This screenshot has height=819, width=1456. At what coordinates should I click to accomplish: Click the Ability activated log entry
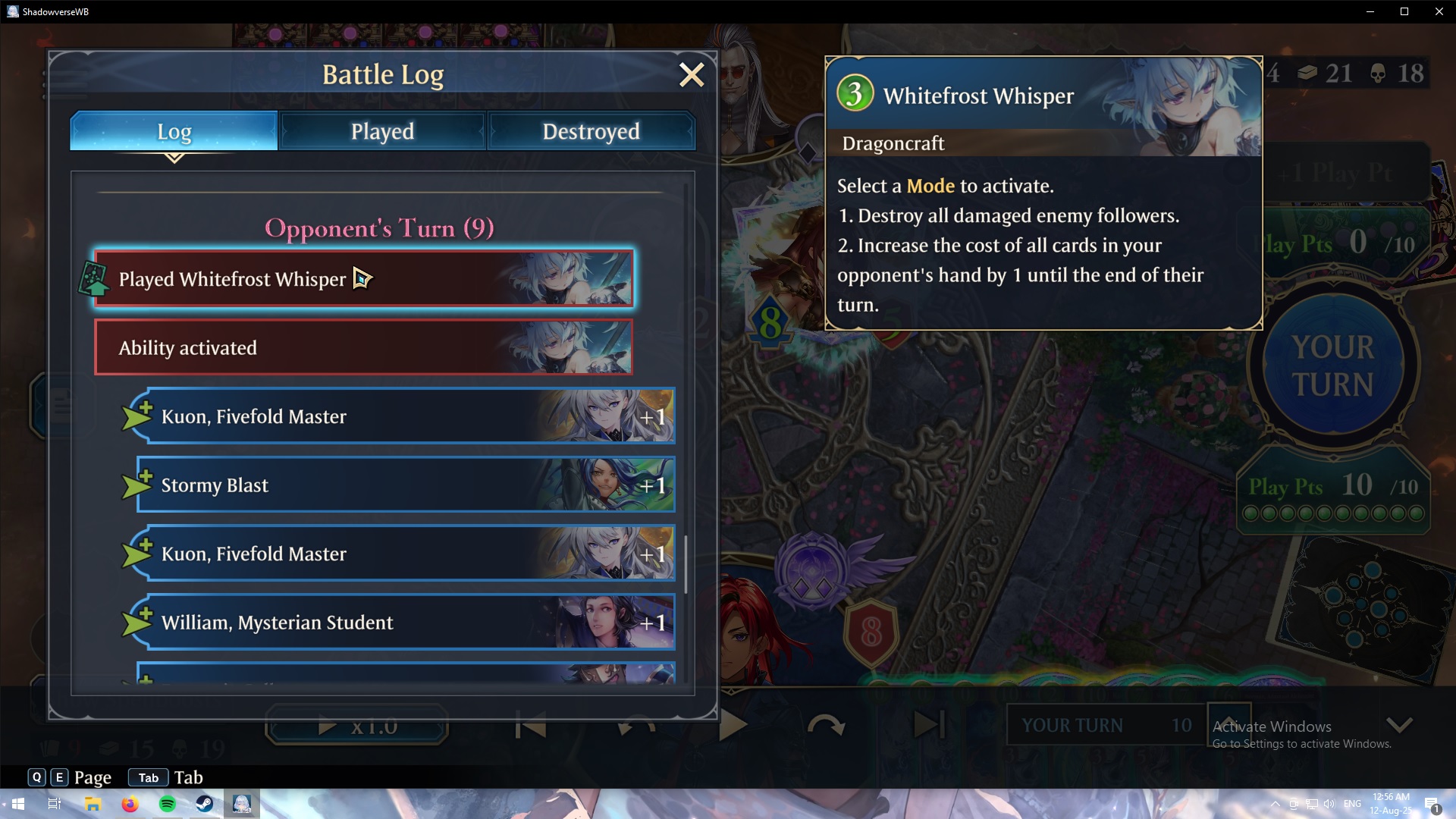pos(363,347)
